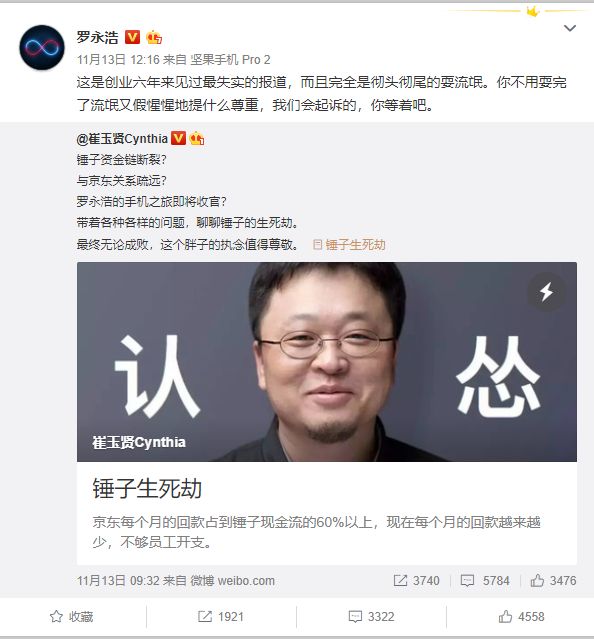Click the 坚果手机 Pro 2 source link
This screenshot has width=594, height=639.
230,60
